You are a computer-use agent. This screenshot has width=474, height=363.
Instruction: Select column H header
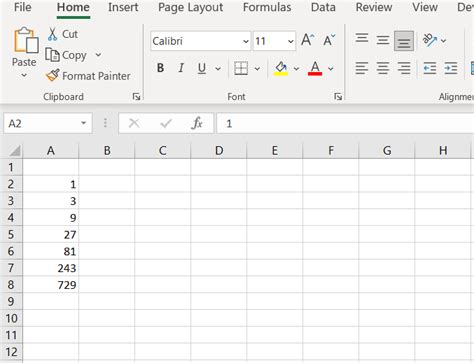coord(443,151)
